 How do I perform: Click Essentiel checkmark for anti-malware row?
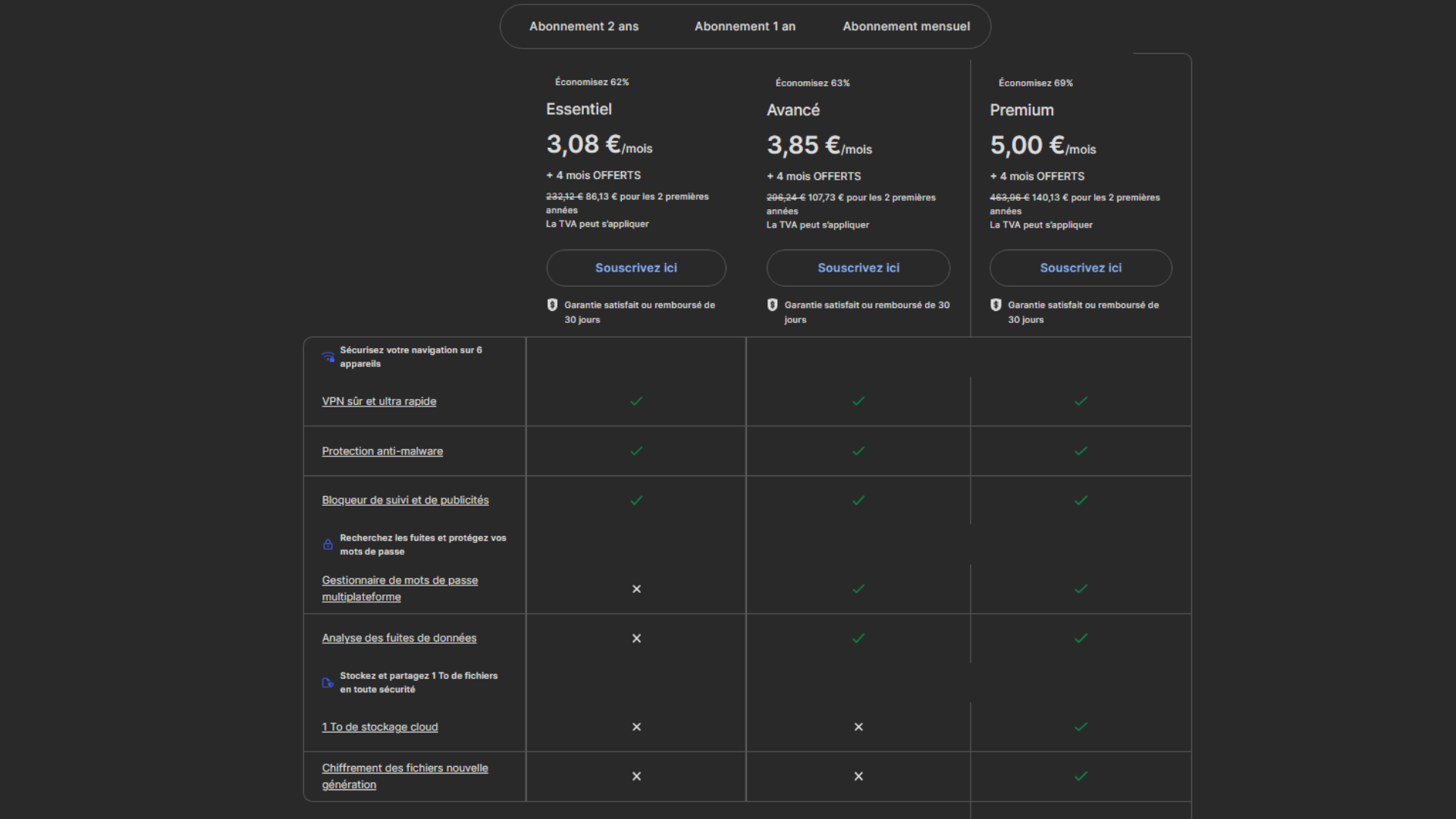pos(636,451)
